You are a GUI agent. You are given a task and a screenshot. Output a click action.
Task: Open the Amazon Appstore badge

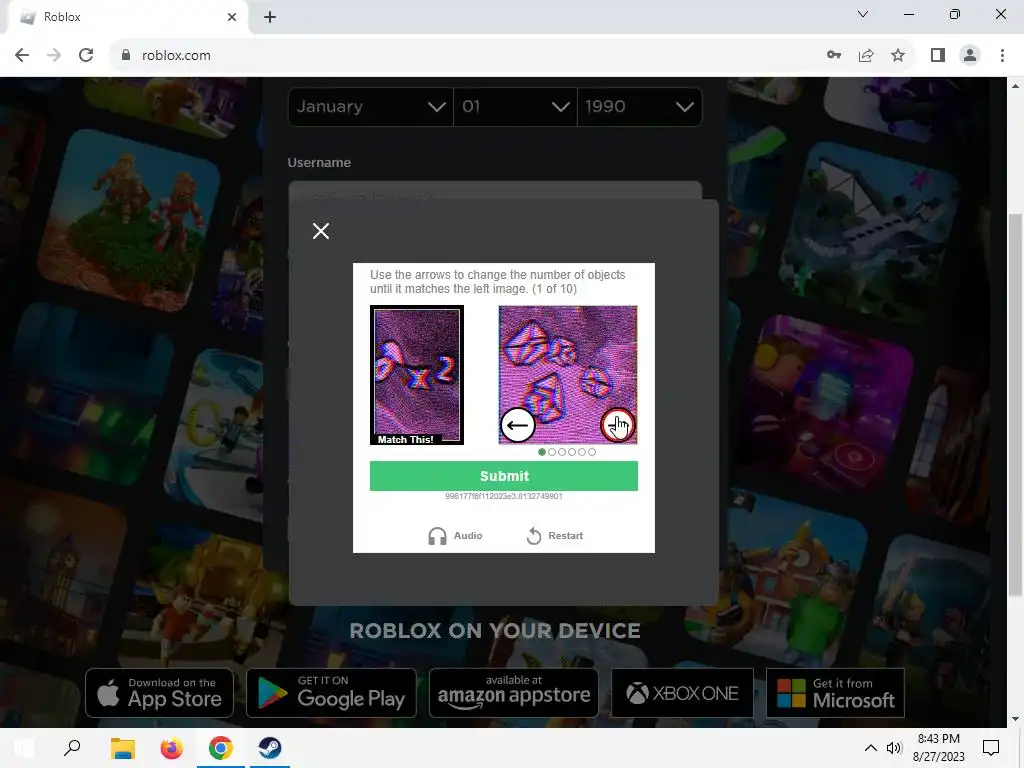click(x=513, y=693)
